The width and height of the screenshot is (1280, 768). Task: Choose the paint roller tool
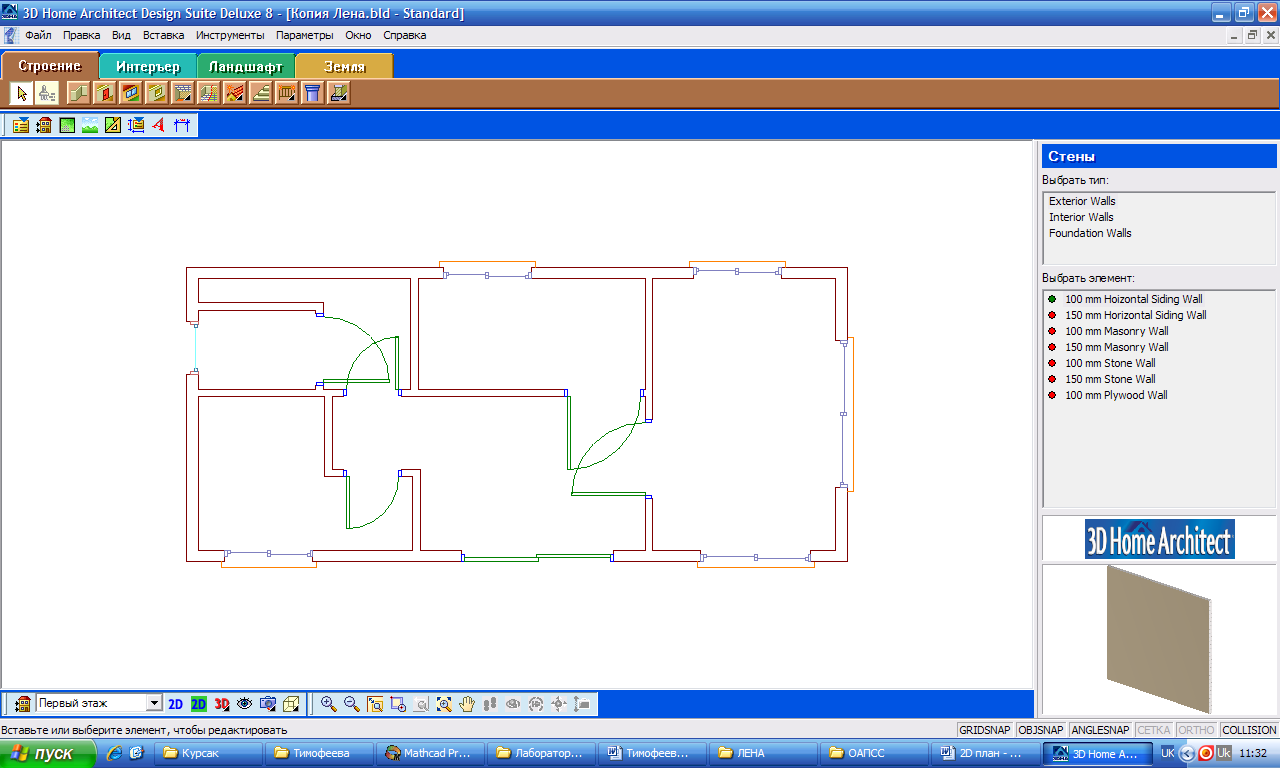pos(47,93)
